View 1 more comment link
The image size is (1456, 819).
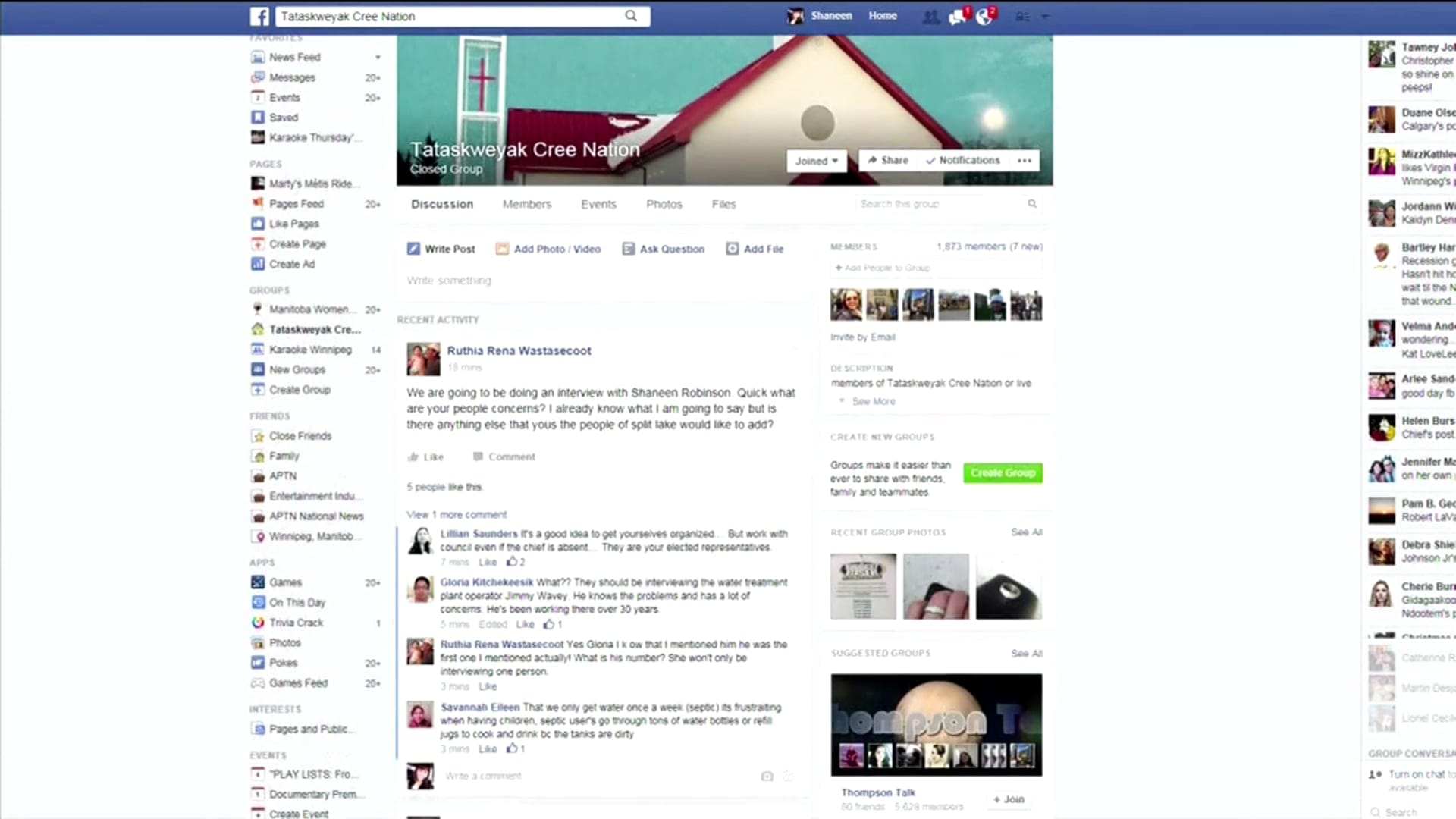[x=457, y=514]
